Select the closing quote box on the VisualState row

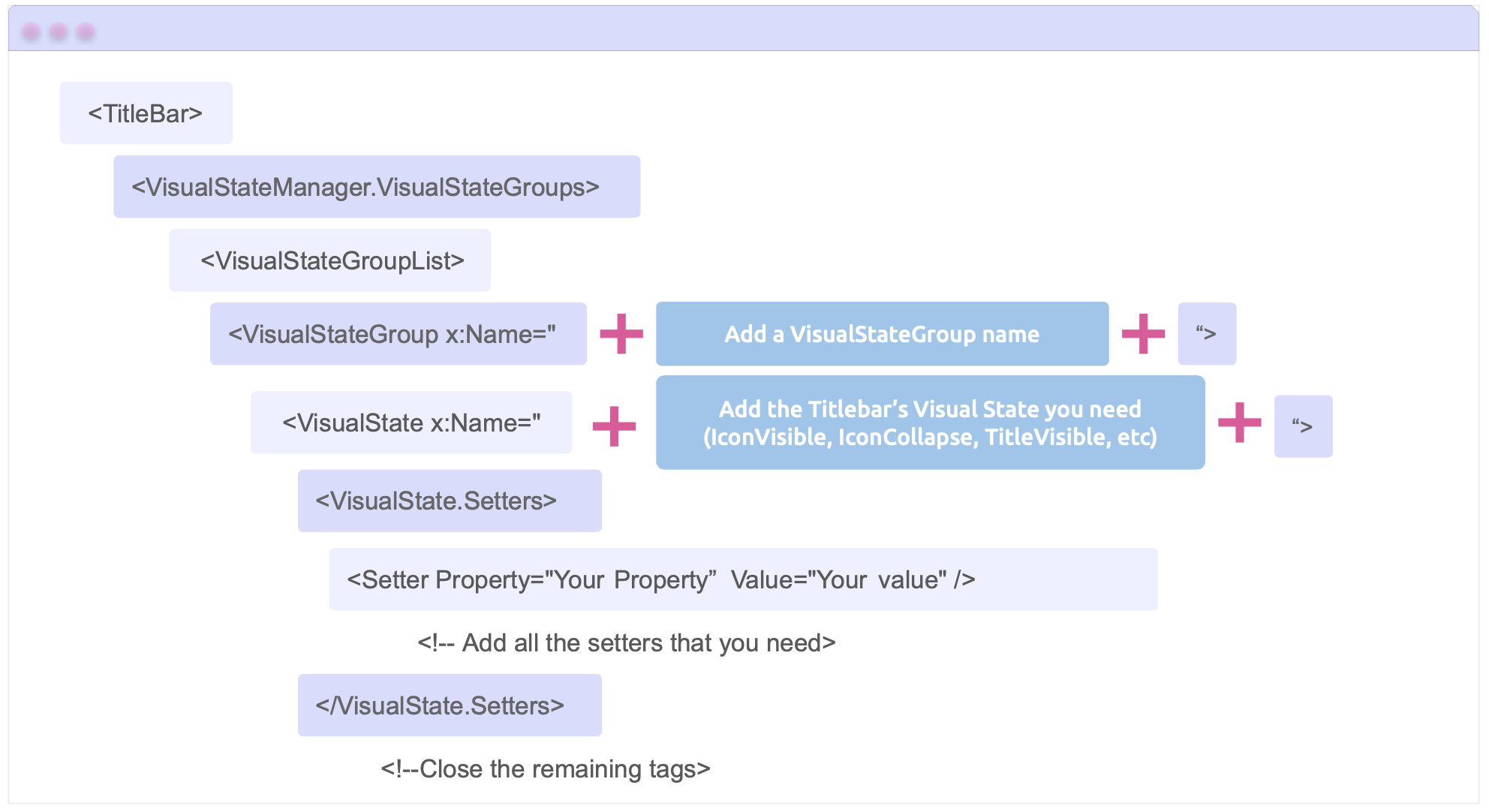click(1303, 426)
